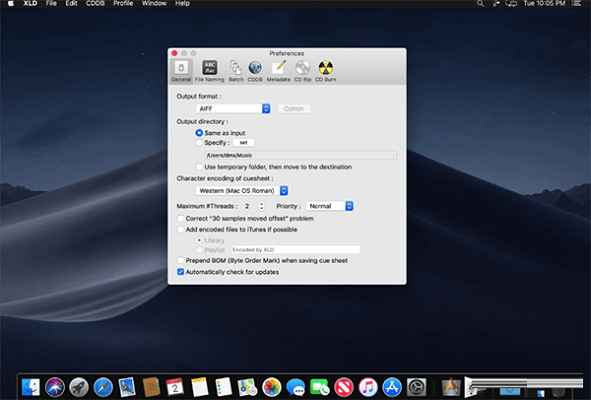Click the Maximum #Threads stepper arrows
This screenshot has width=591, height=400.
tap(261, 206)
